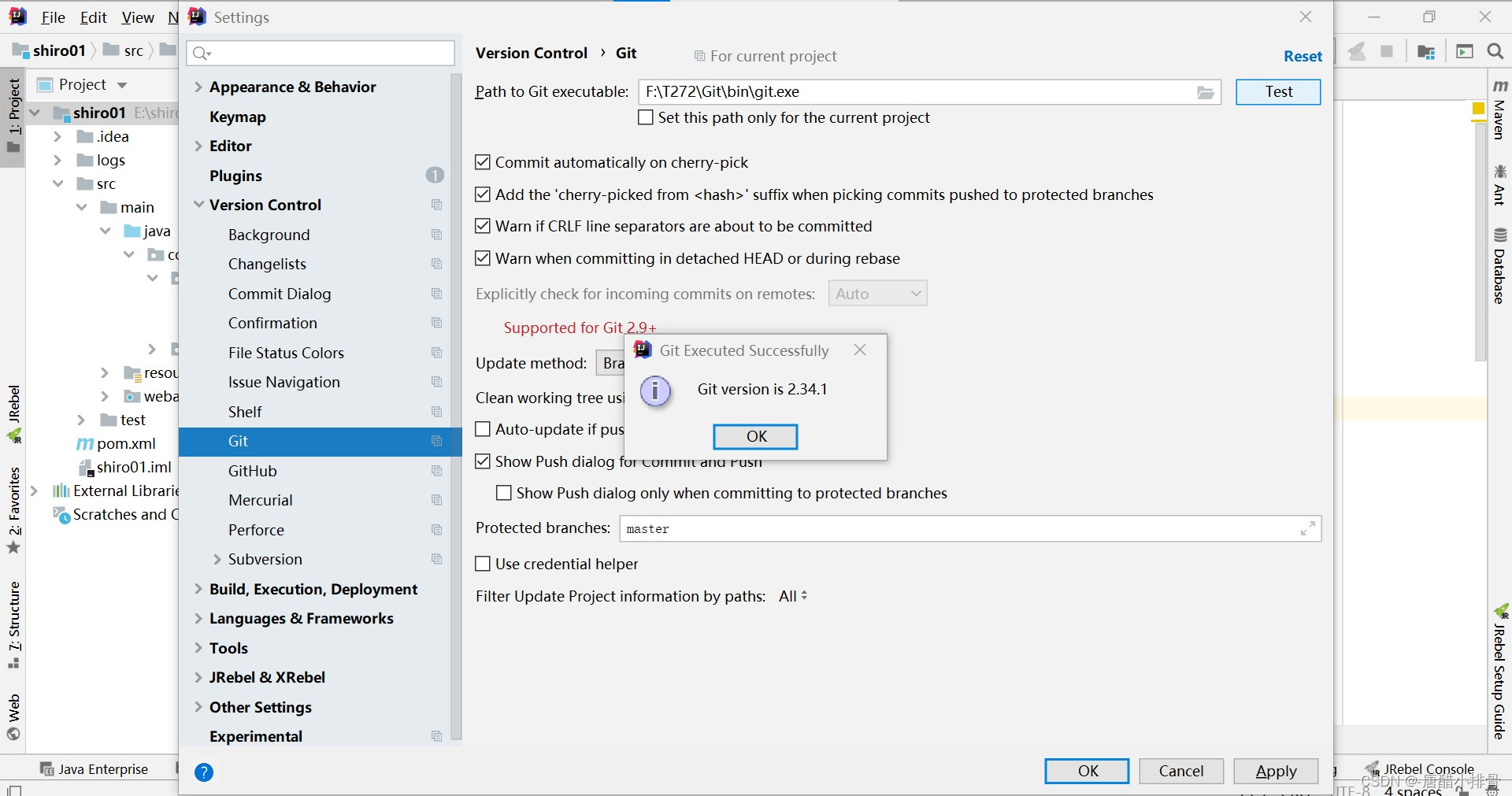Open the Structure tool window
Screen dimensions: 1512x796
(x=13, y=625)
